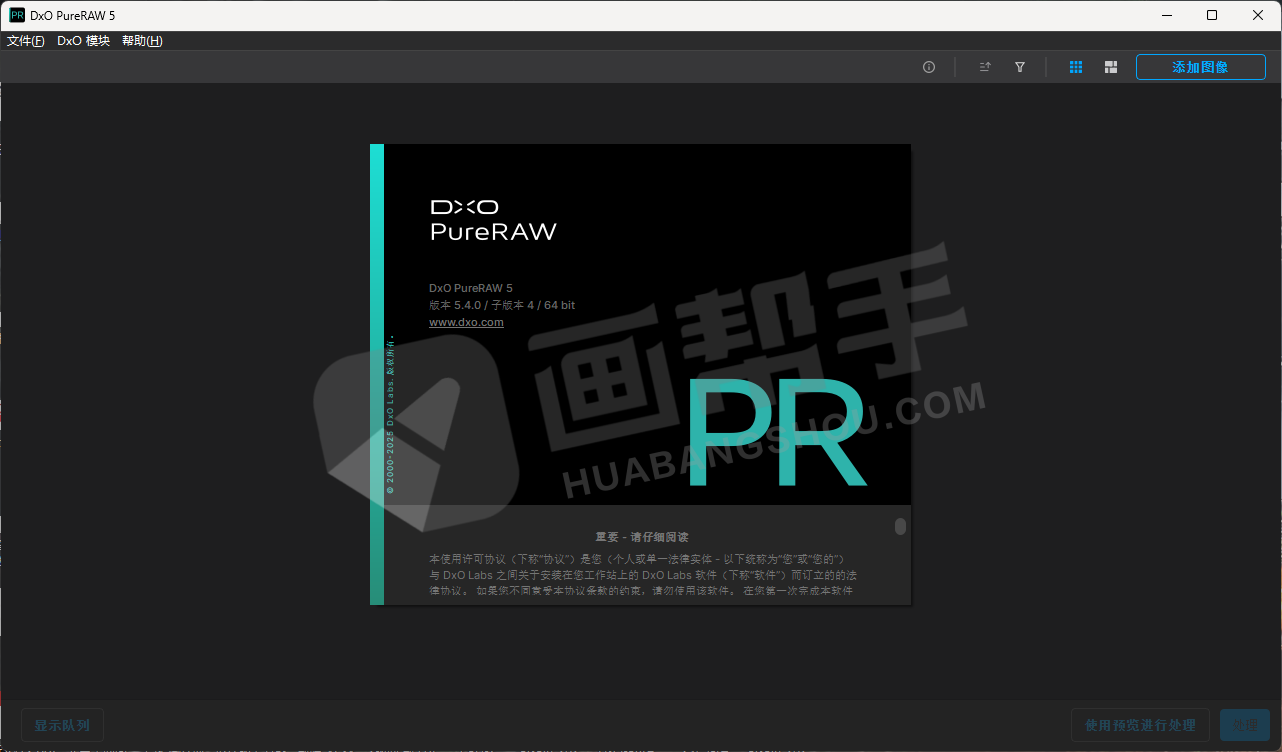This screenshot has width=1282, height=752.
Task: Click the blue process button at bottom right
Action: [x=1244, y=725]
